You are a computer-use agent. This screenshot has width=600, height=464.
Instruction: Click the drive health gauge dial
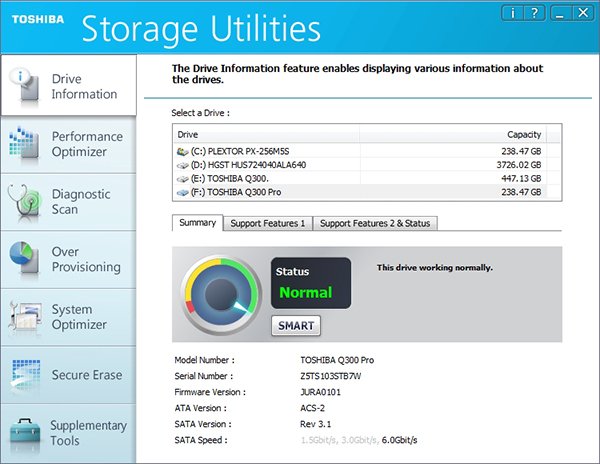tap(220, 295)
